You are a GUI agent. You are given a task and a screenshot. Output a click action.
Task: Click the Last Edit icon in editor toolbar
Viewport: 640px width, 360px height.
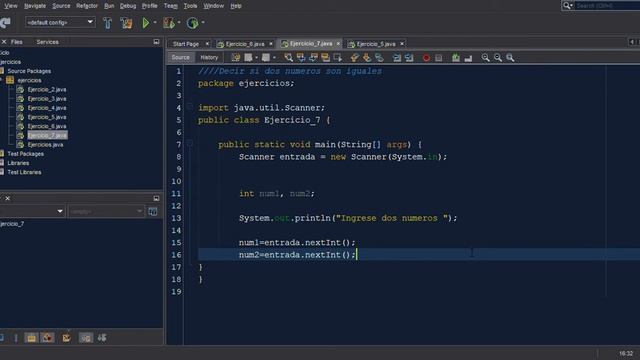click(x=236, y=58)
